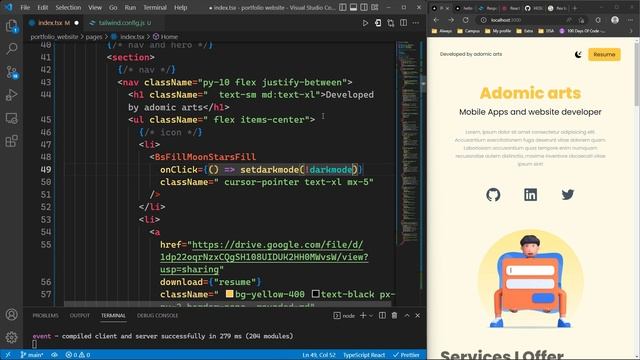Toggle dark mode moon icon on webpage
Viewport: 640px width, 360px height.
tap(578, 54)
